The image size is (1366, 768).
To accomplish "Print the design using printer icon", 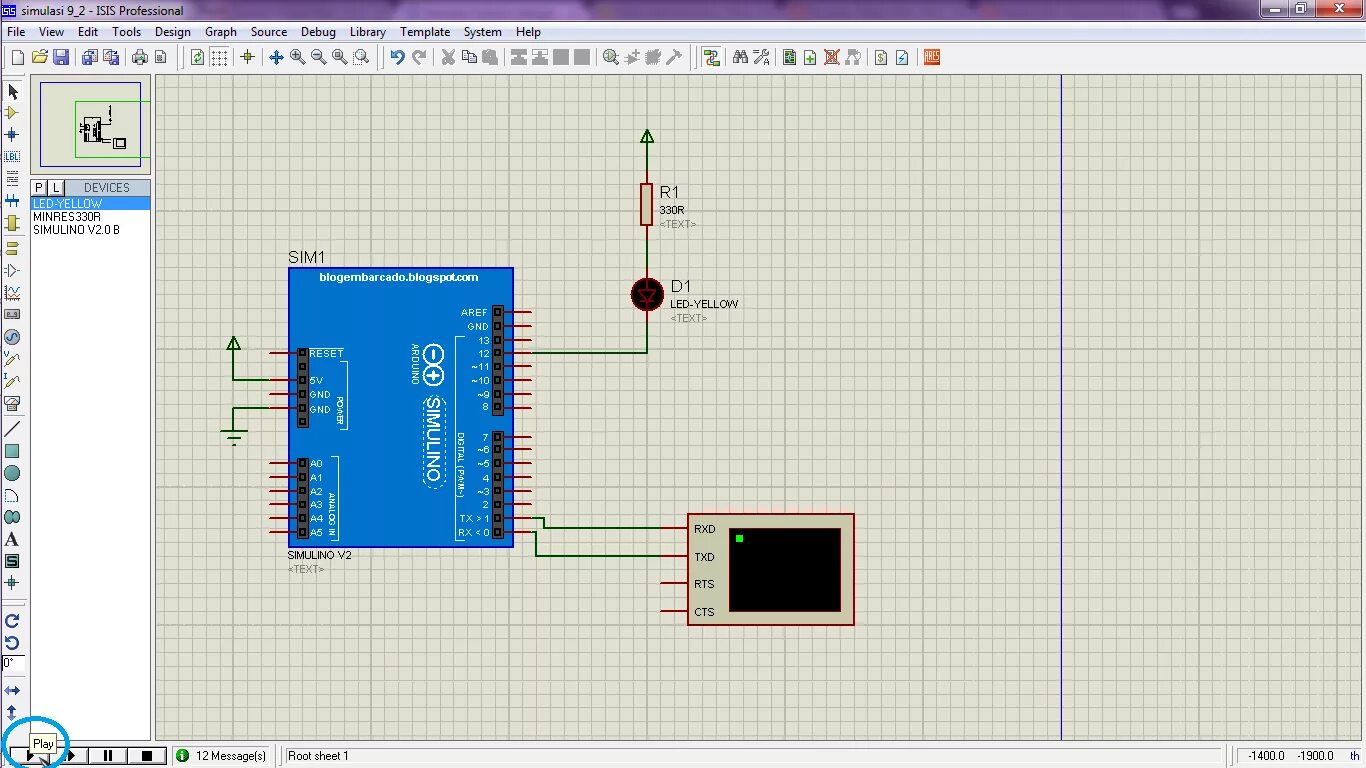I will (140, 57).
